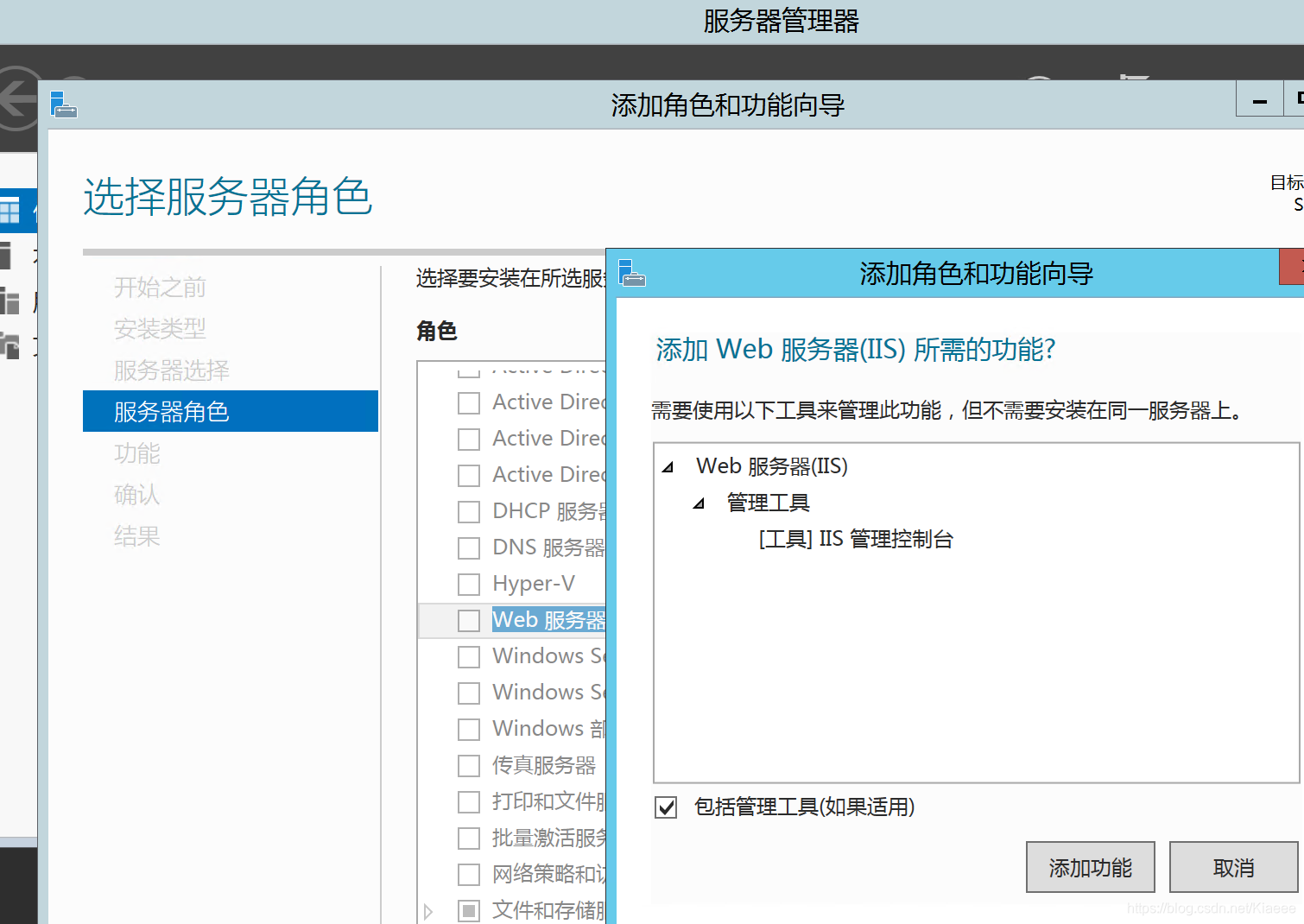Select the Hyper-V role row text
This screenshot has width=1304, height=924.
point(533,584)
